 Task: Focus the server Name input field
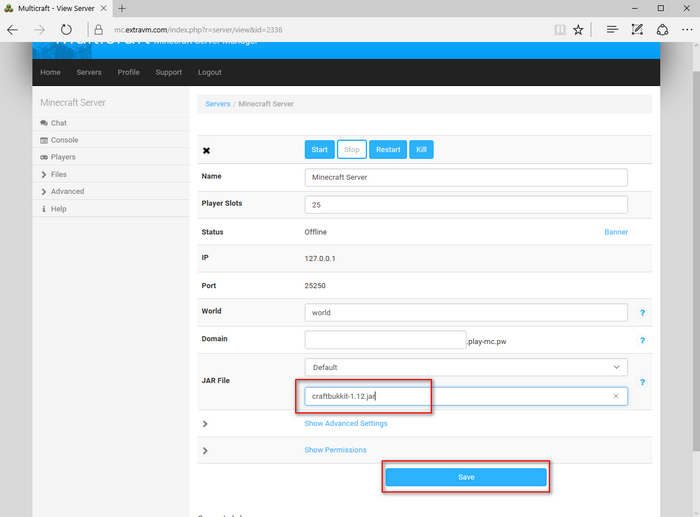[x=466, y=177]
